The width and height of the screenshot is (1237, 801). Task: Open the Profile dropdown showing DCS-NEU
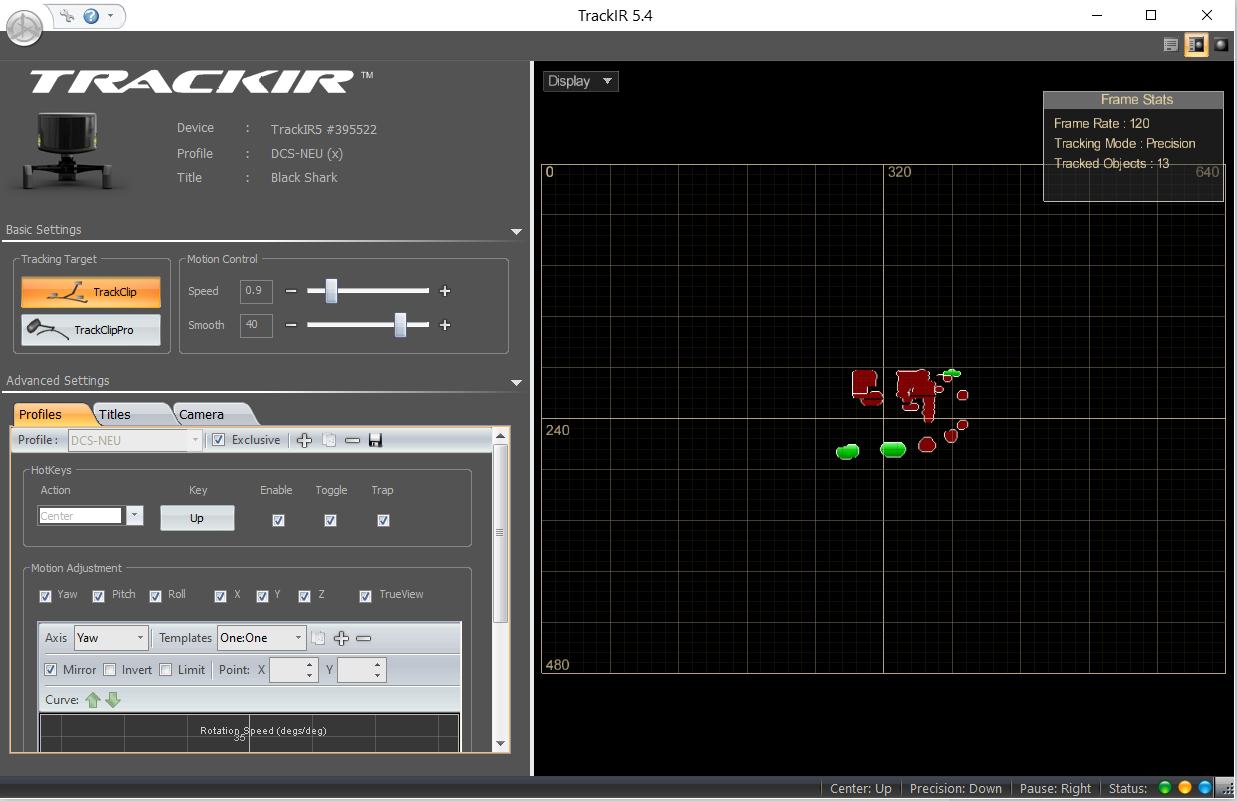(135, 440)
